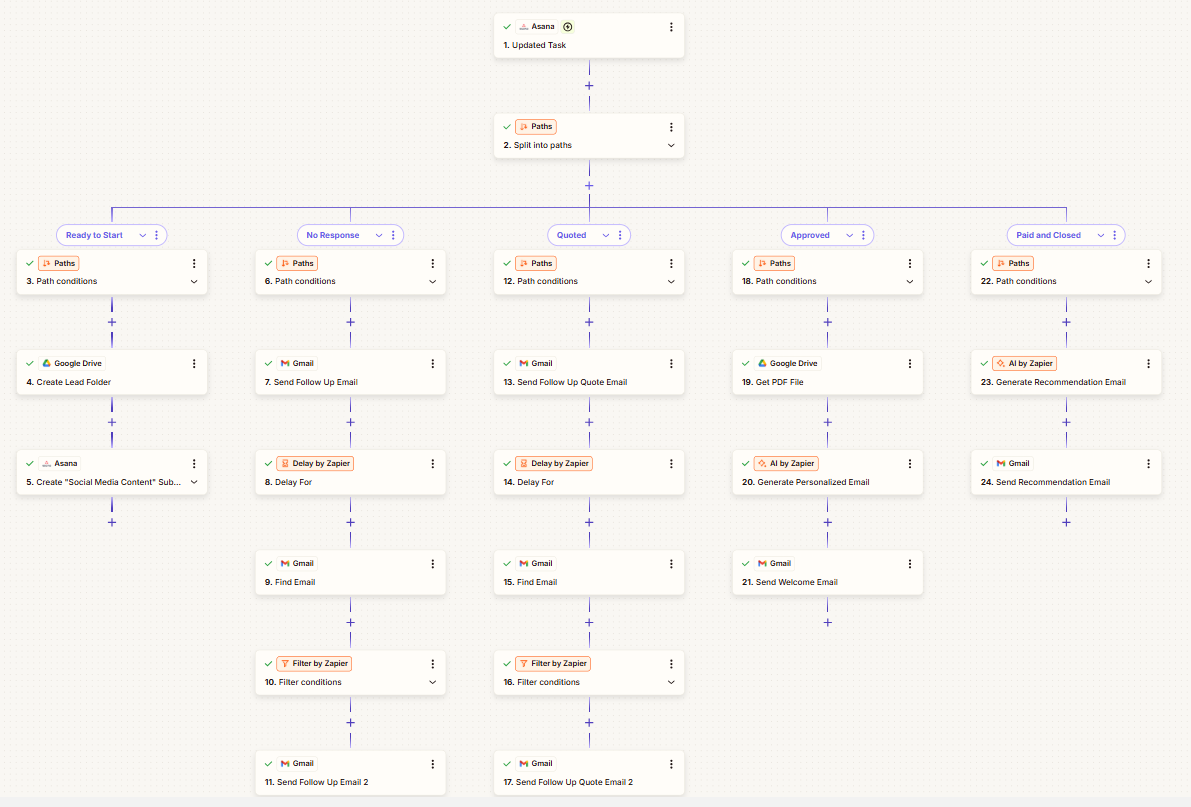Viewport: 1191px width, 807px height.
Task: Open options menu for Send Follow Up Email step
Action: 432,364
